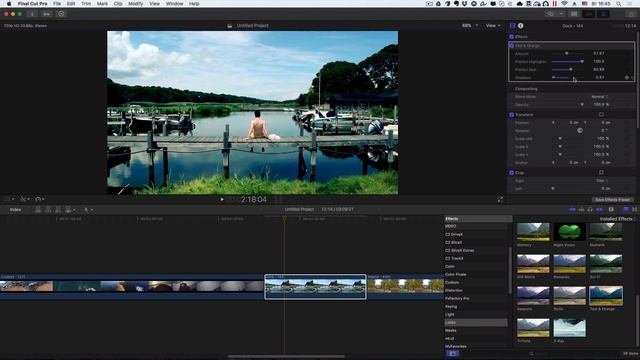
Task: Open the Installed Effects dropdown
Action: point(617,219)
